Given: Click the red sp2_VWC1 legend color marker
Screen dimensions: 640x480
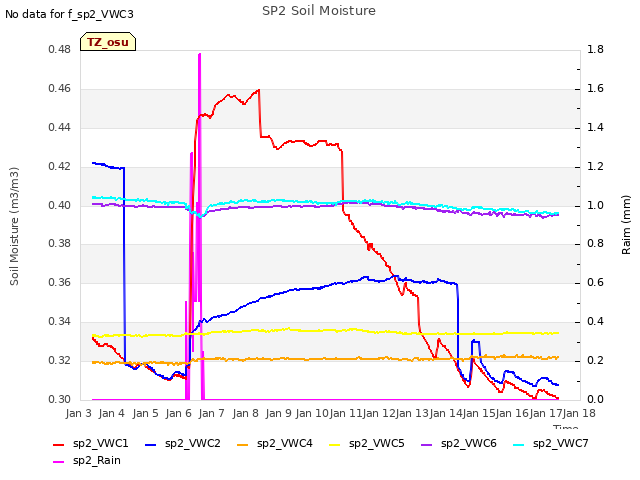Looking at the screenshot, I should (x=59, y=444).
